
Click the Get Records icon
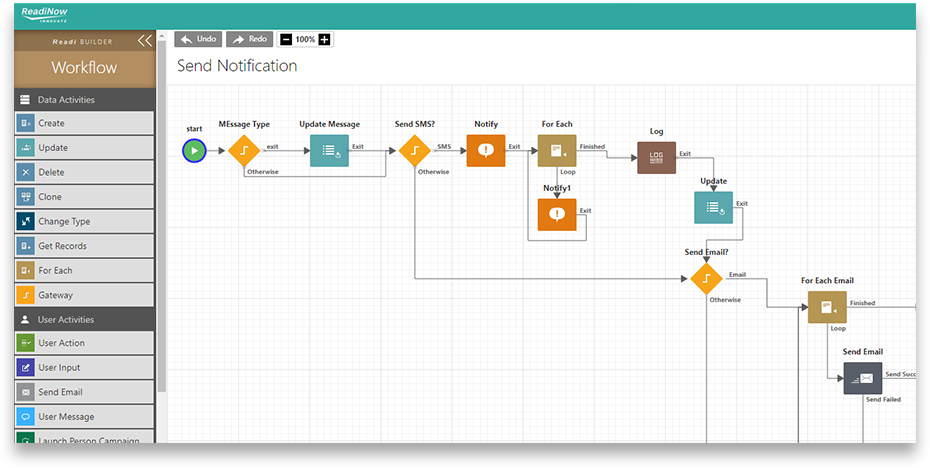coord(26,246)
